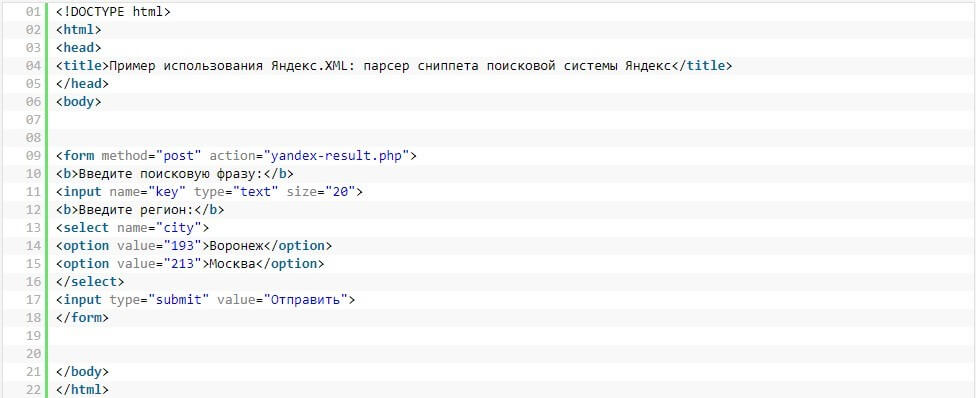Click line number 01 in the gutter

34,12
